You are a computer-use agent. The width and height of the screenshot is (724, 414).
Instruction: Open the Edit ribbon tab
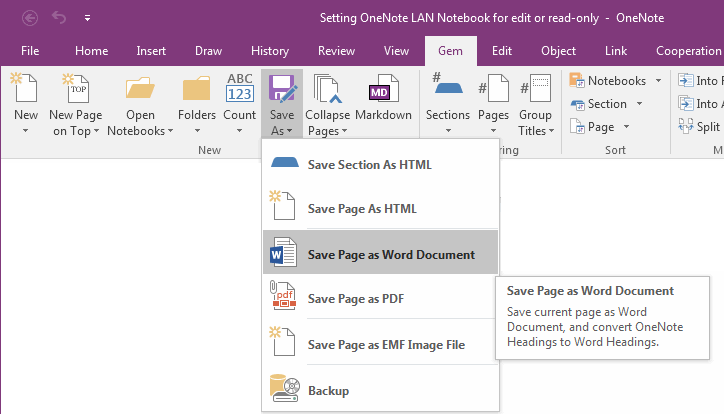[x=501, y=51]
